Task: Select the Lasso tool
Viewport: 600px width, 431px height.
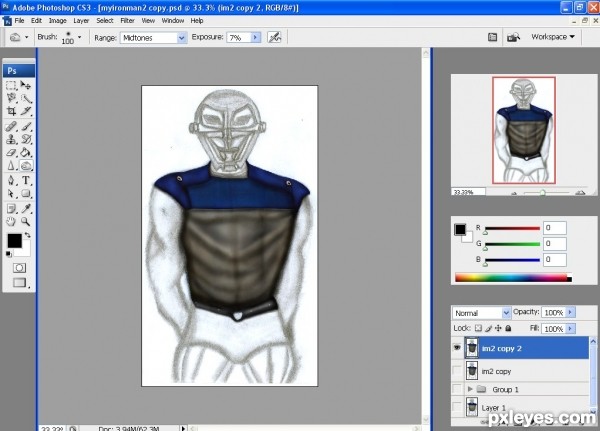Action: point(11,98)
